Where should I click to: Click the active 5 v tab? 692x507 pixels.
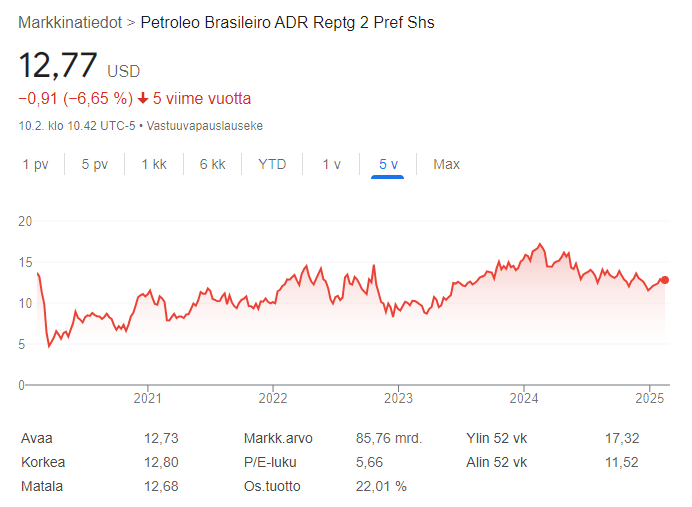(x=388, y=164)
